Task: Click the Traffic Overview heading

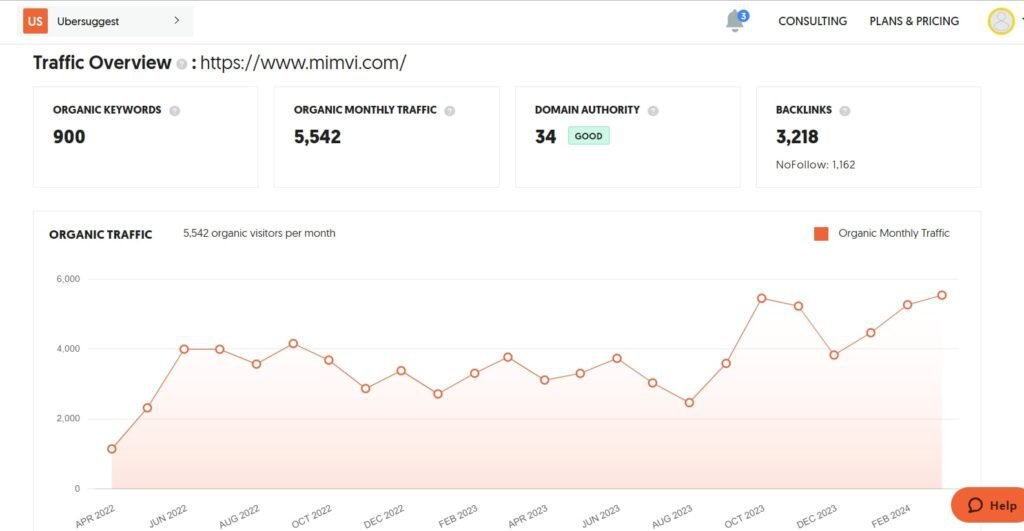Action: point(102,63)
